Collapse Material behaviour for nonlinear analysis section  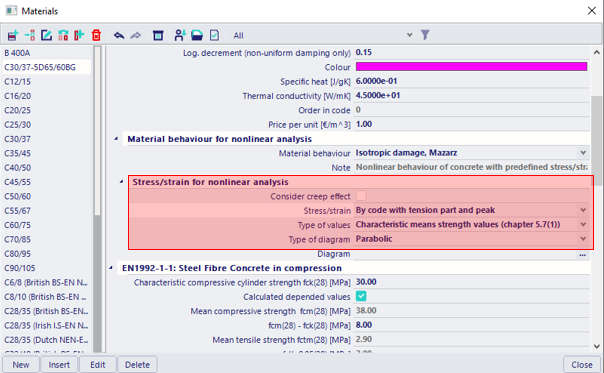pos(116,139)
